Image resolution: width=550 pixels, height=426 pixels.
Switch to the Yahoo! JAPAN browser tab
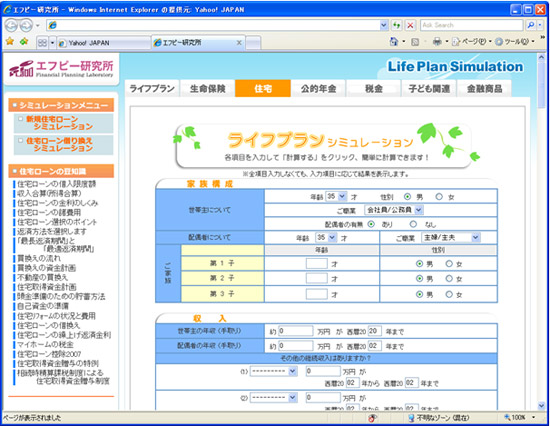coord(104,43)
